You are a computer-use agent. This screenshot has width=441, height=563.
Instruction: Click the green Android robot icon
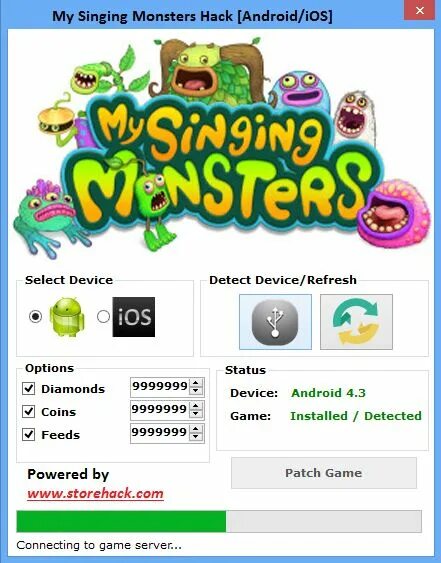[67, 317]
